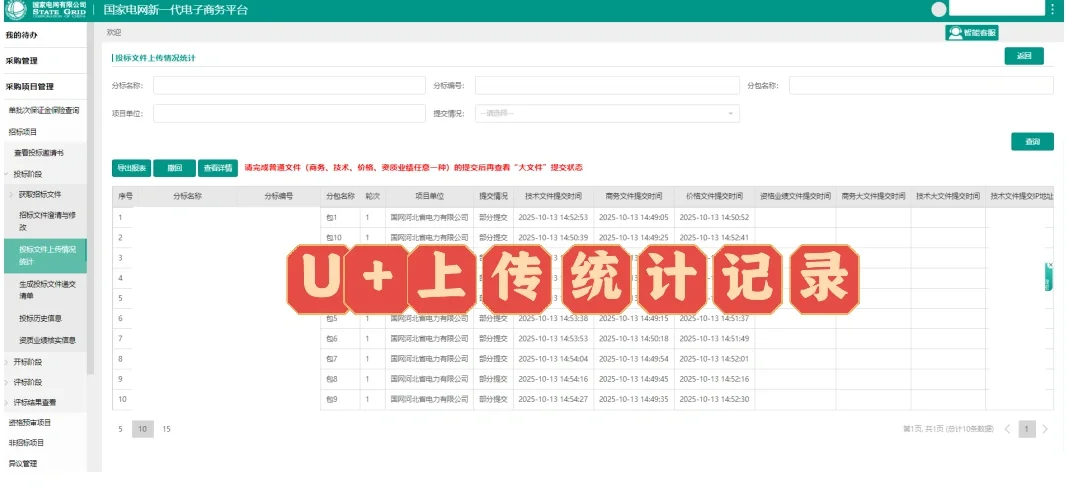Select page 1 in the pagination
Viewport: 1067px width, 488px height.
point(1027,429)
